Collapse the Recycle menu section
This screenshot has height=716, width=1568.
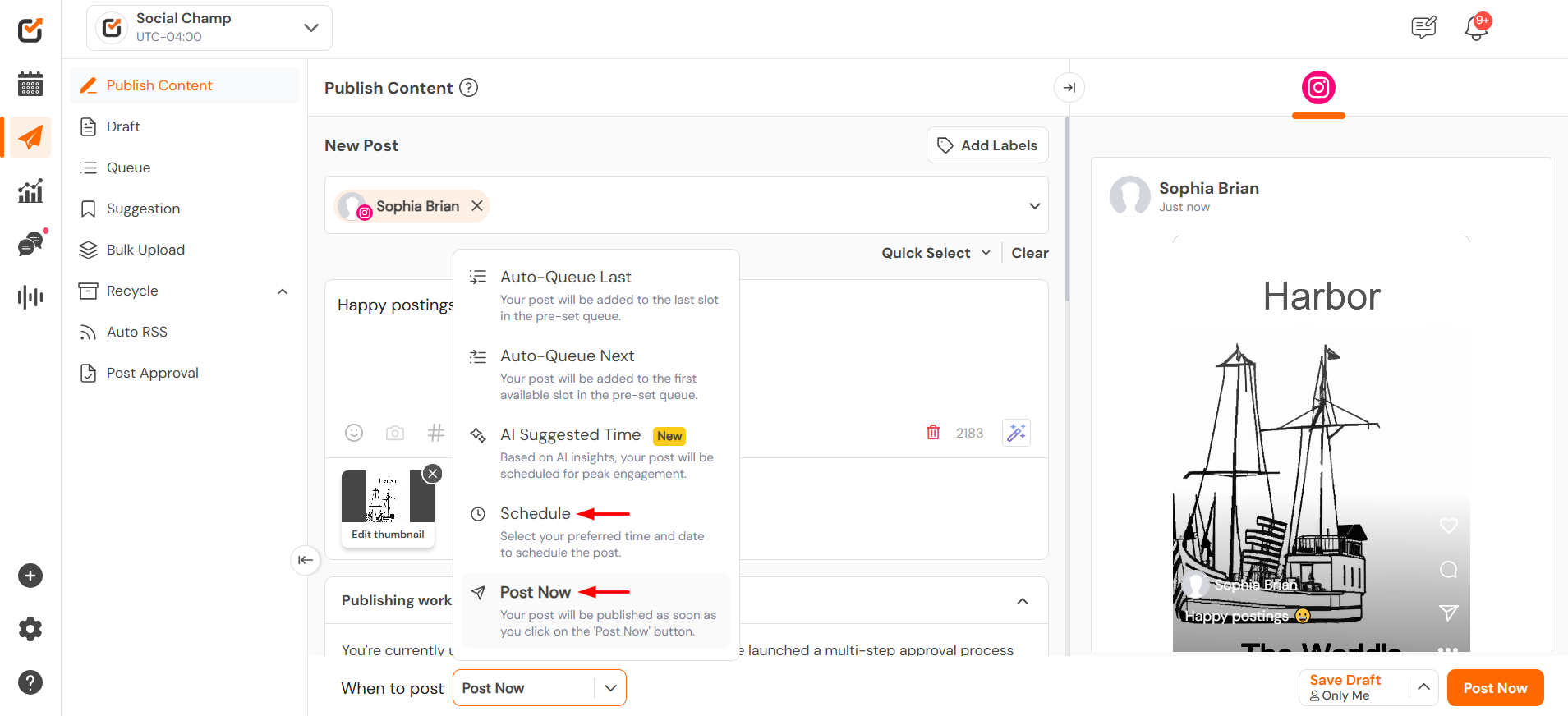click(283, 291)
